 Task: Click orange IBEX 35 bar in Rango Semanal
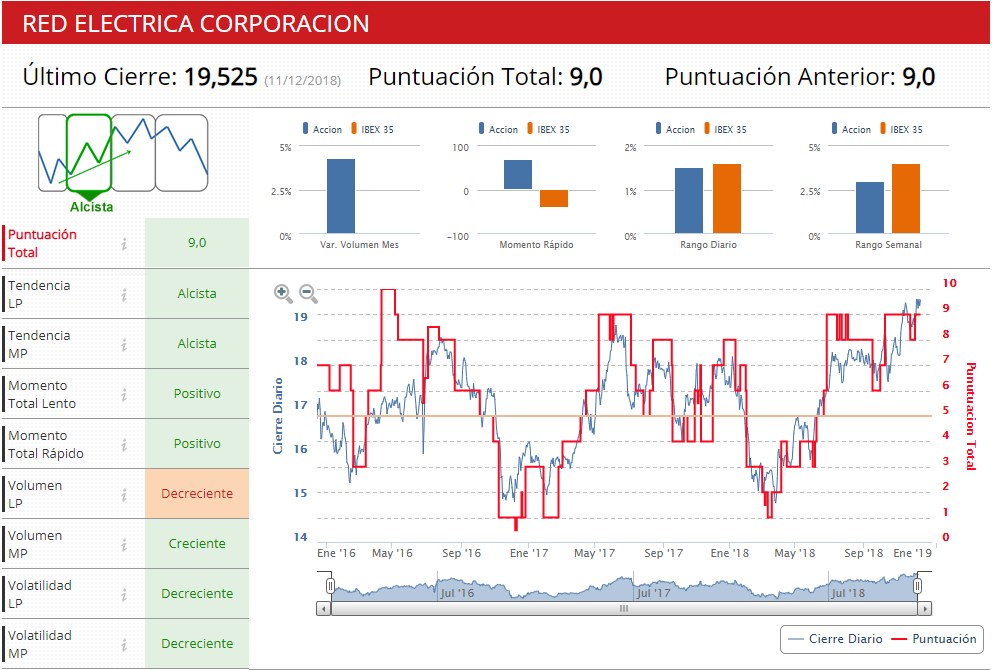coord(906,199)
